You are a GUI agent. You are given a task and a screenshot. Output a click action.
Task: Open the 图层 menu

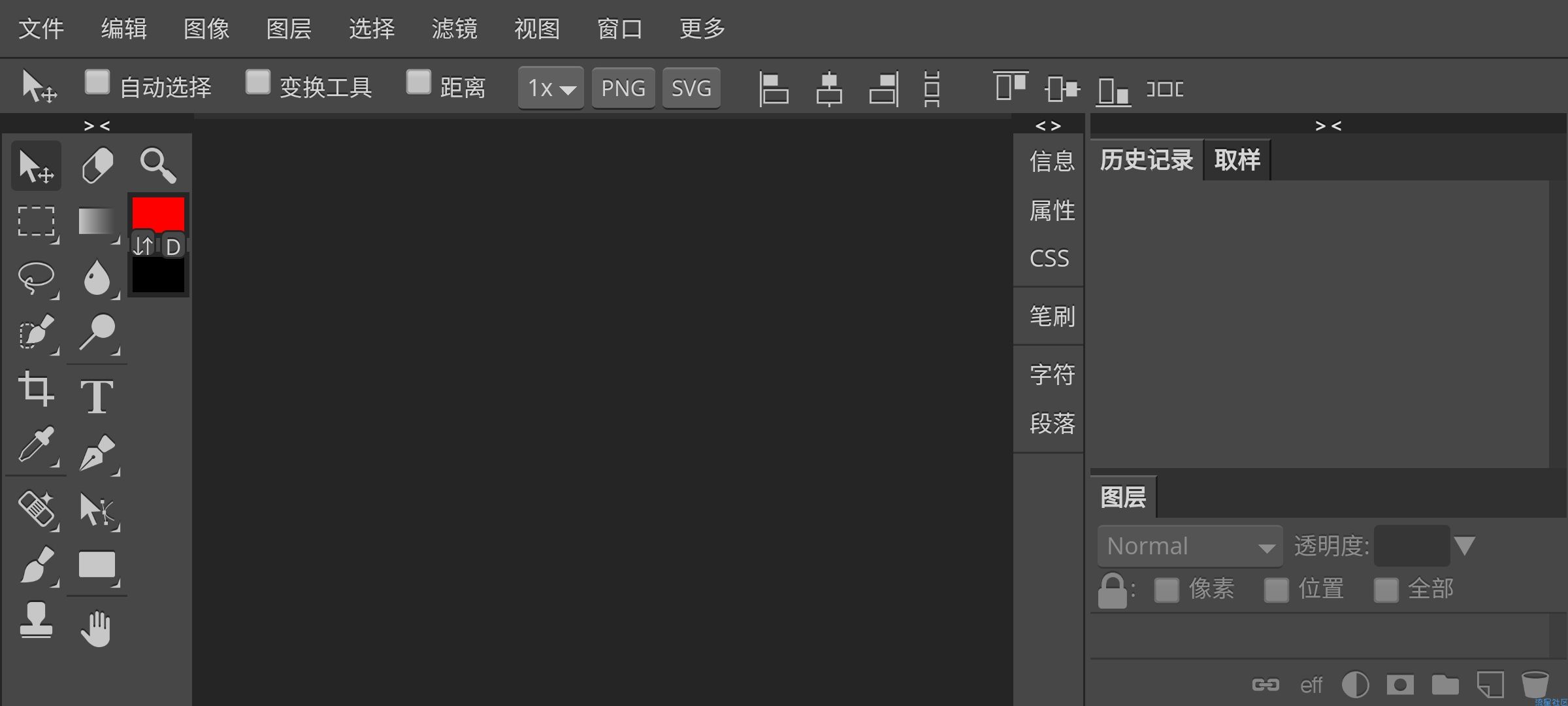[x=289, y=29]
